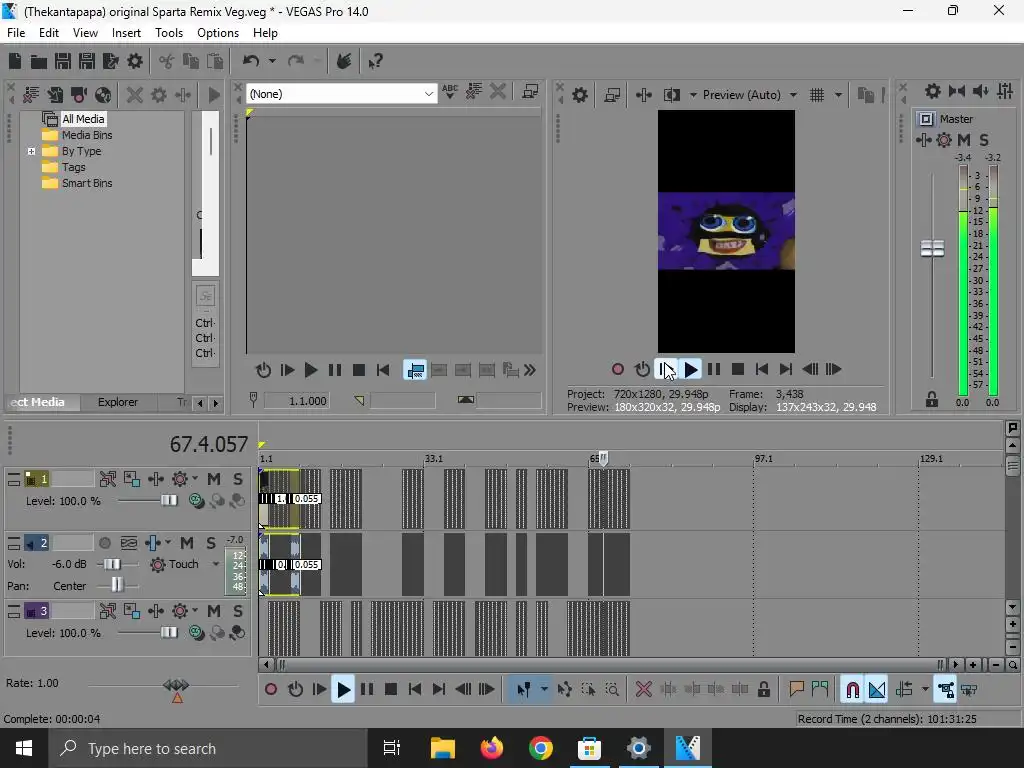The image size is (1024, 768).
Task: Click the split screen view icon in preview
Action: [x=672, y=95]
